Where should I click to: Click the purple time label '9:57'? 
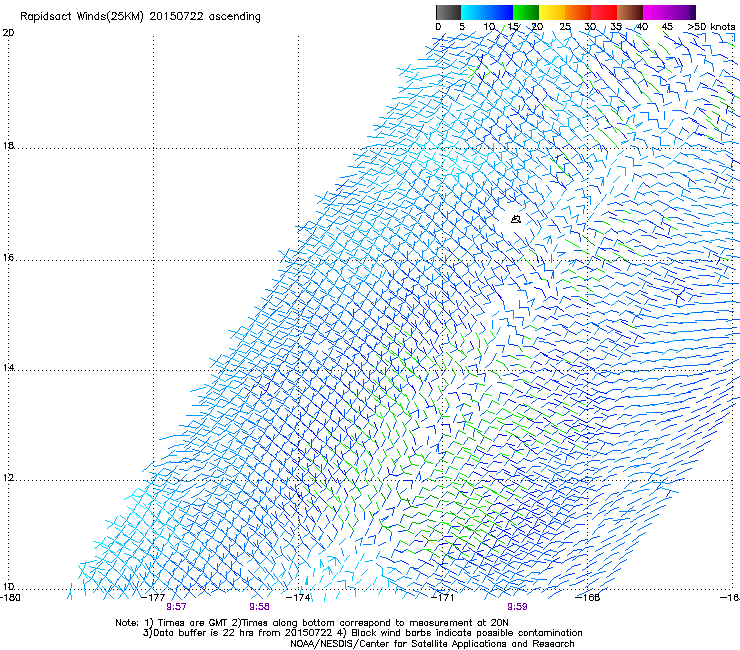(x=176, y=607)
